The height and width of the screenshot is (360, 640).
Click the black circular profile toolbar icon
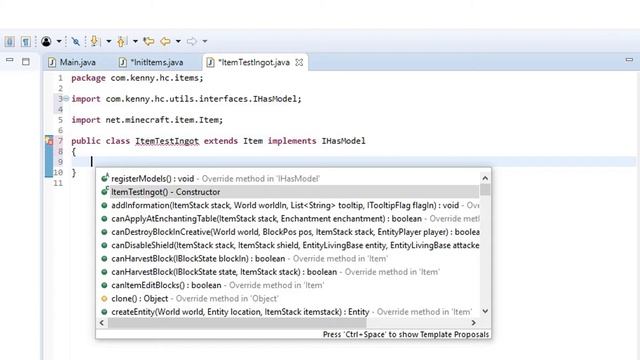click(46, 41)
